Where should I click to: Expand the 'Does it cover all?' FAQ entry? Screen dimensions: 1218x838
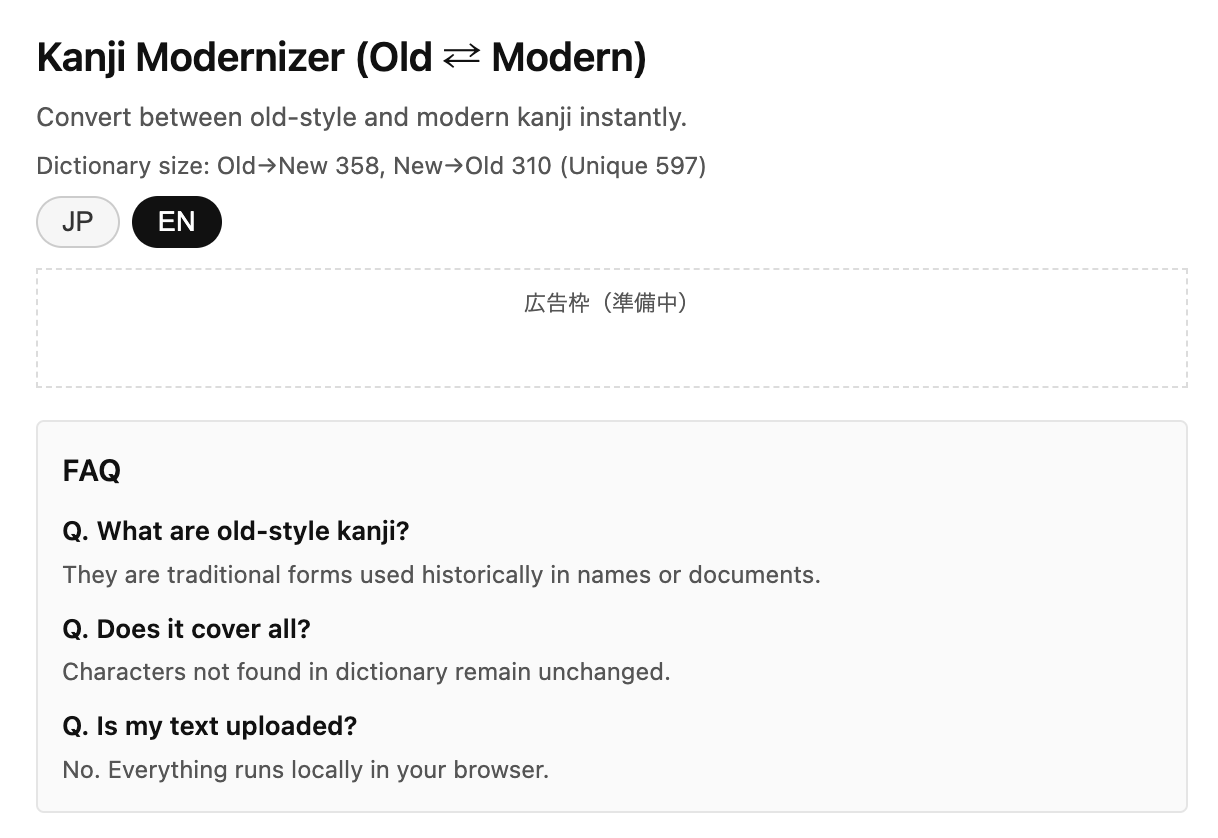point(186,629)
